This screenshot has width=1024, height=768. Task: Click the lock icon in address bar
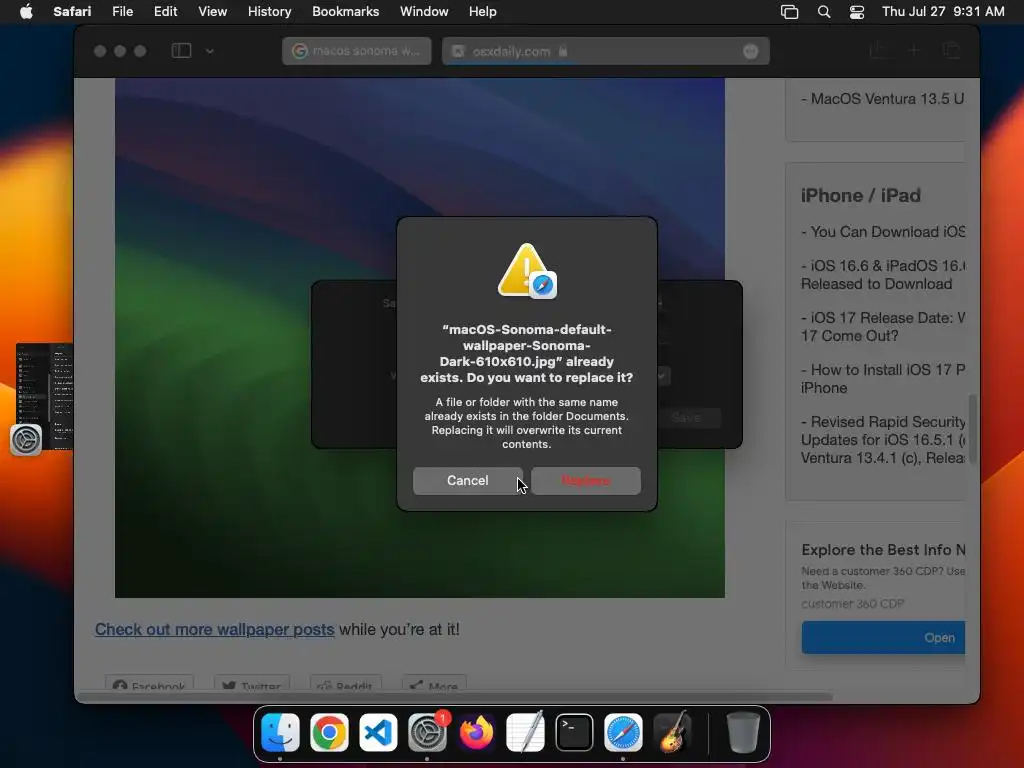pos(563,51)
